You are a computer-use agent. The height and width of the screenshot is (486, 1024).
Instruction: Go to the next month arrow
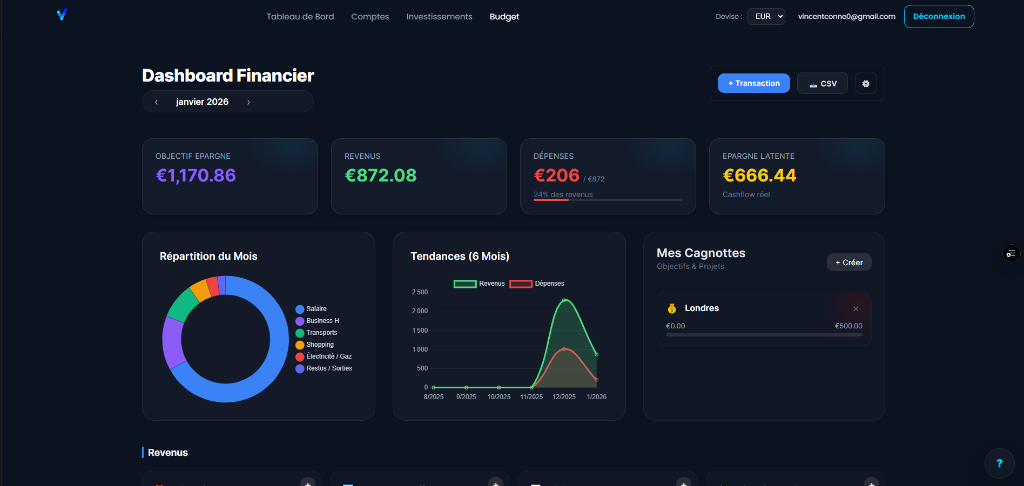point(249,102)
